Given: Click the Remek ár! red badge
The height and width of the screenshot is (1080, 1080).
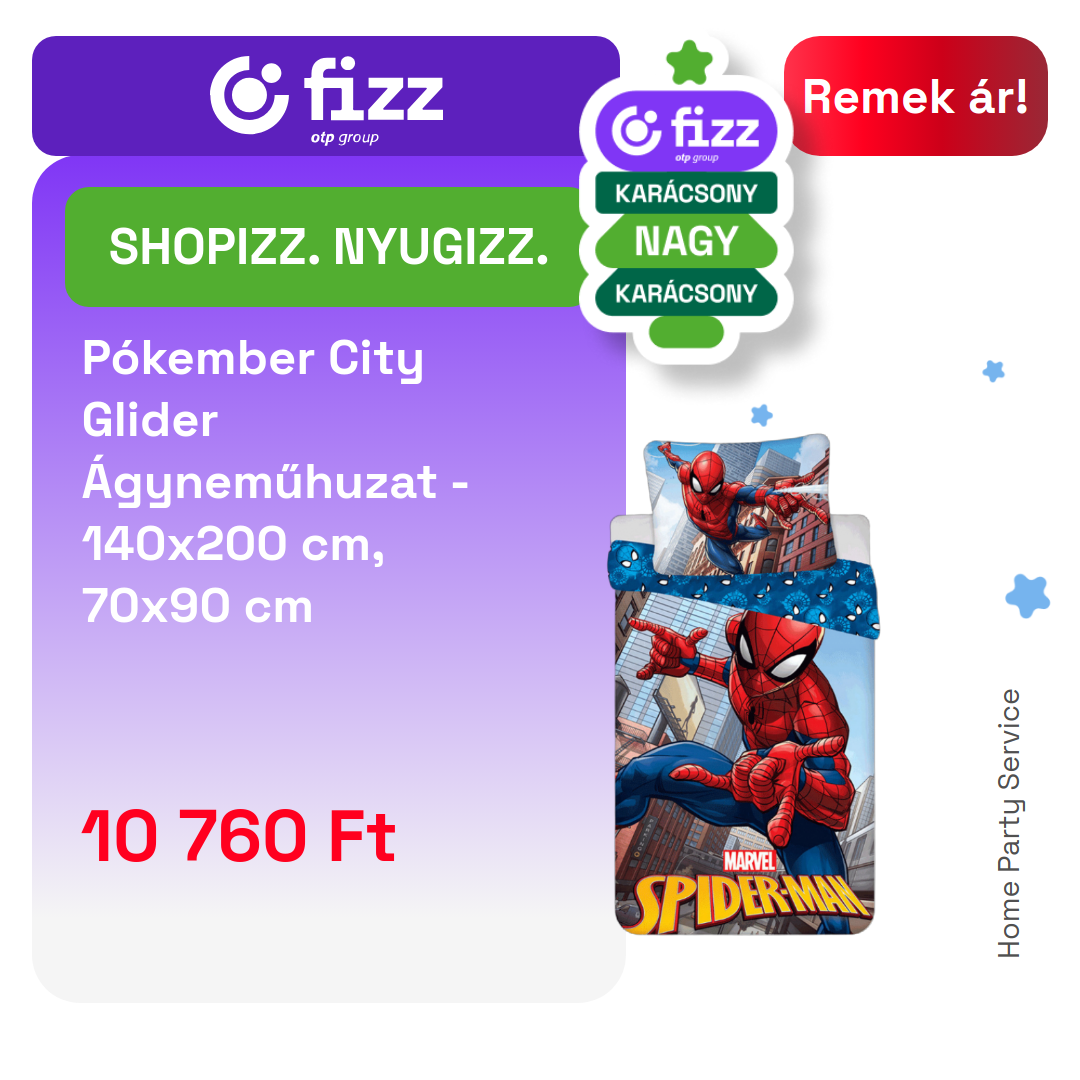Looking at the screenshot, I should [915, 96].
